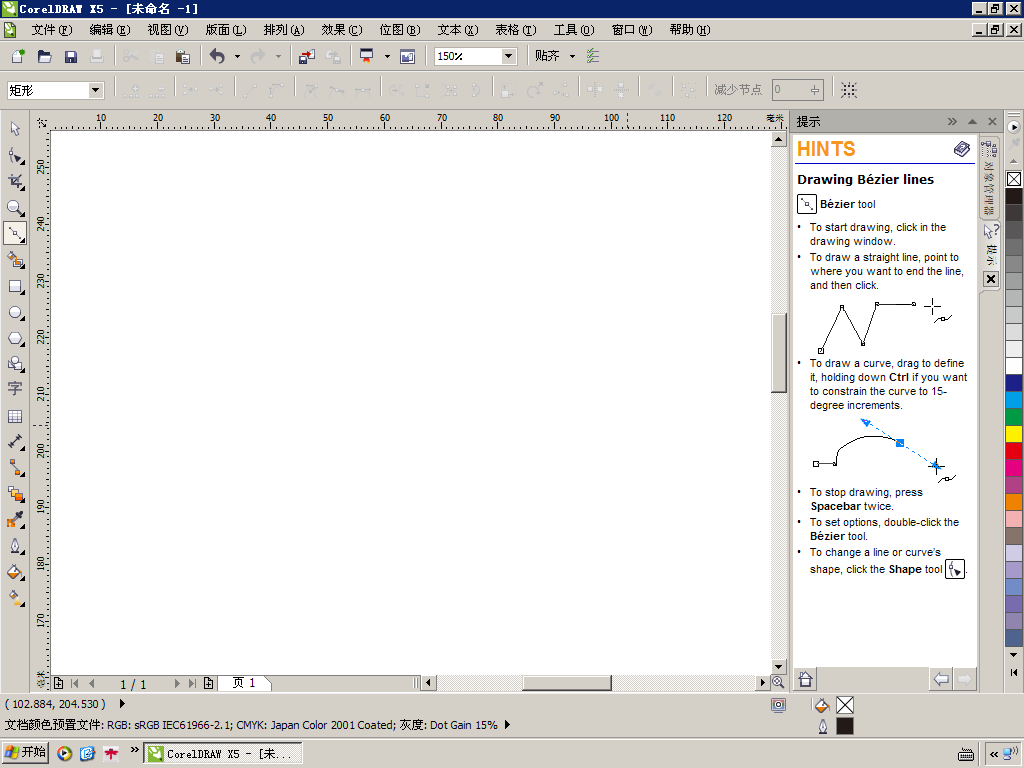
Task: Expand the zoom level 150% dropdown
Action: (x=508, y=56)
